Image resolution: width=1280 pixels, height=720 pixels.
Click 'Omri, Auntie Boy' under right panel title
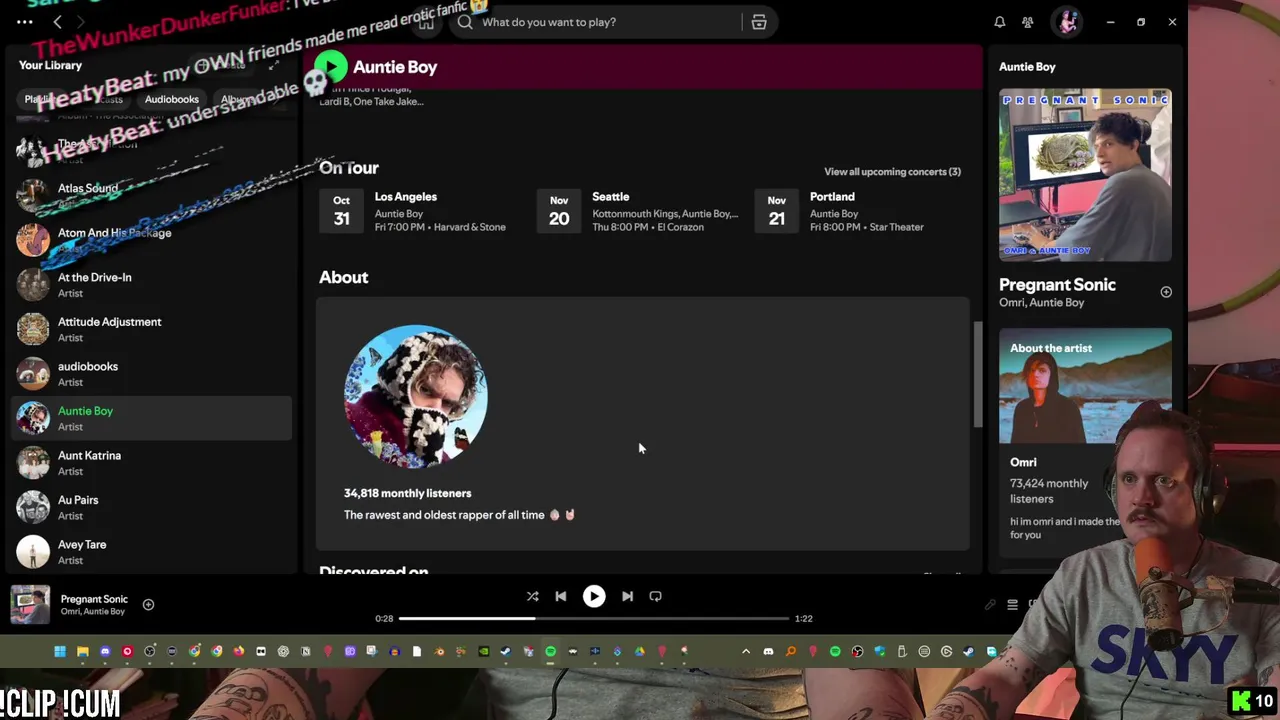tap(1041, 303)
